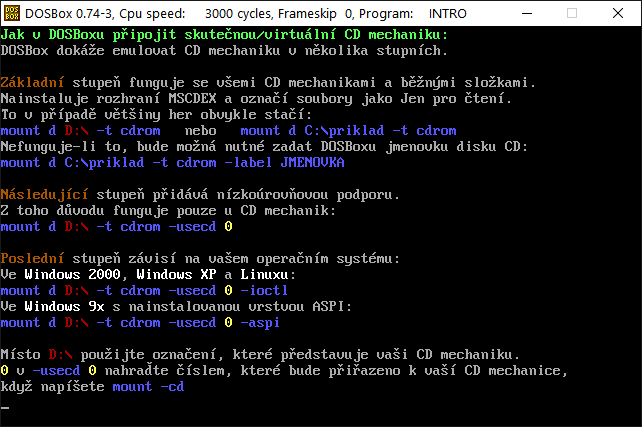Maximize the DOSBox window
This screenshot has height=427, width=642.
coord(572,13)
